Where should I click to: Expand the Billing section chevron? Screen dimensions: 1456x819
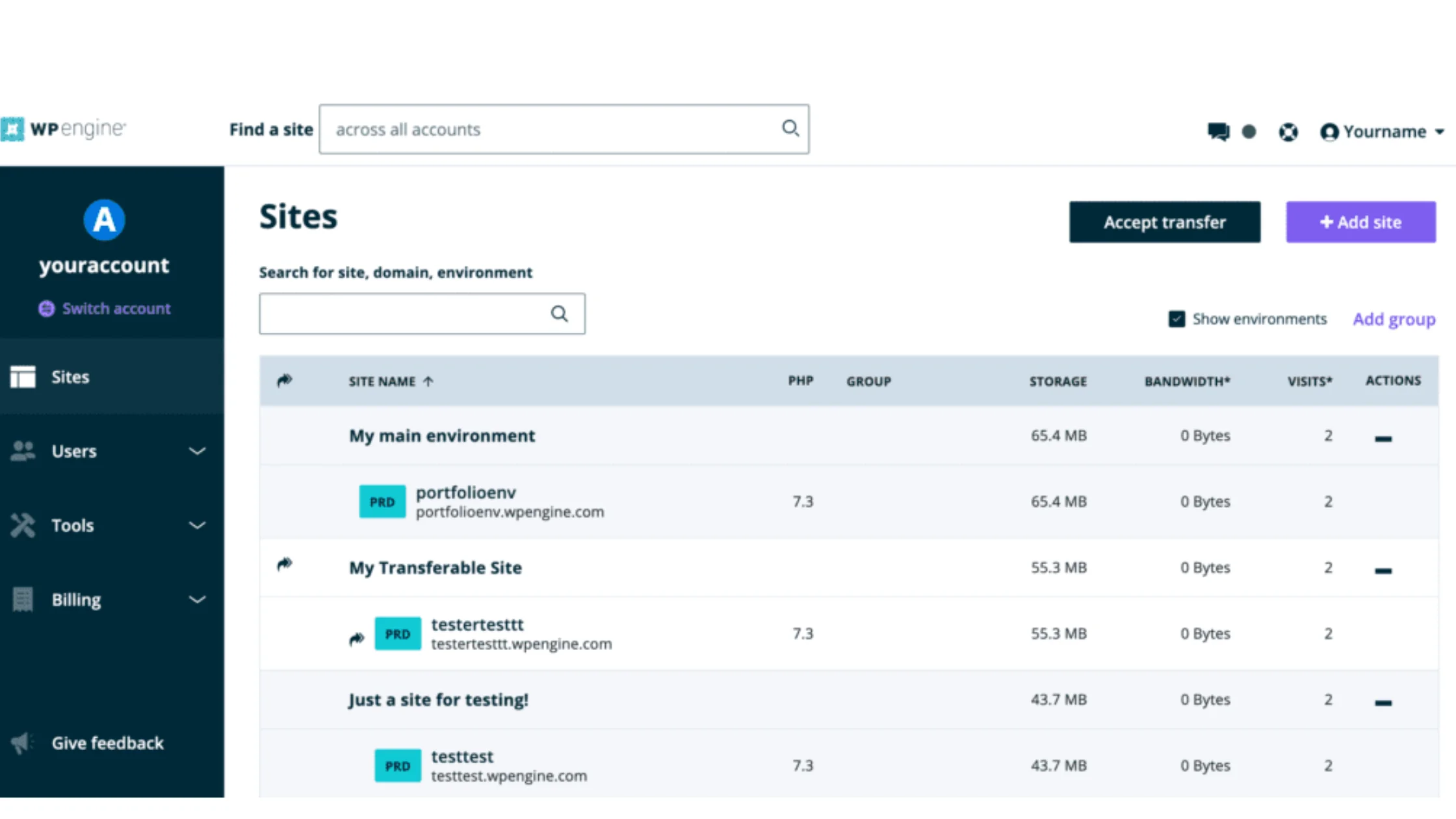click(197, 599)
